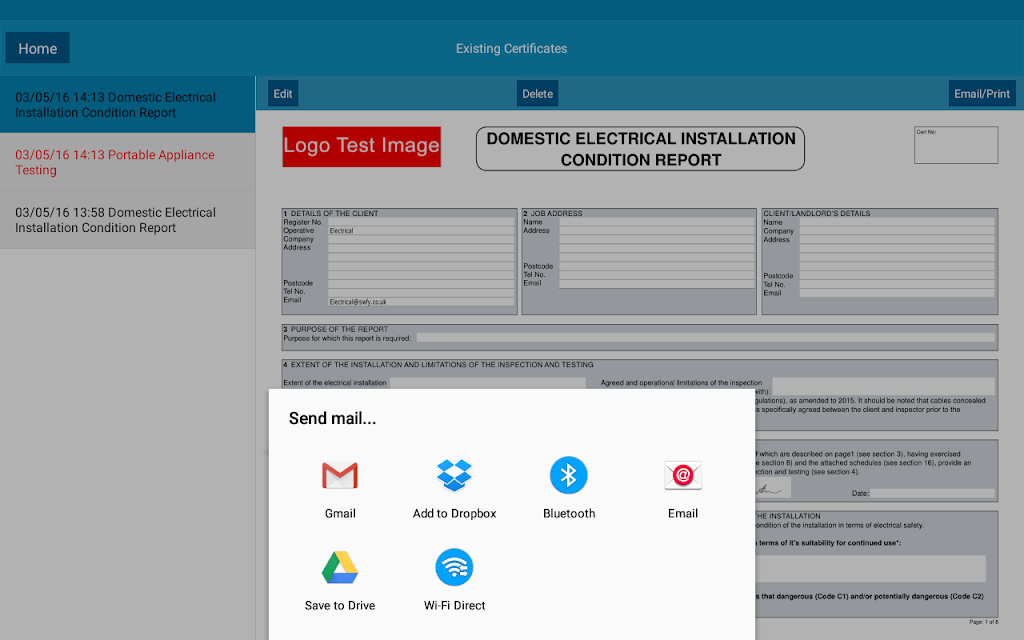Image resolution: width=1024 pixels, height=640 pixels.
Task: Click the Extent of electrical installation field
Action: click(x=488, y=383)
